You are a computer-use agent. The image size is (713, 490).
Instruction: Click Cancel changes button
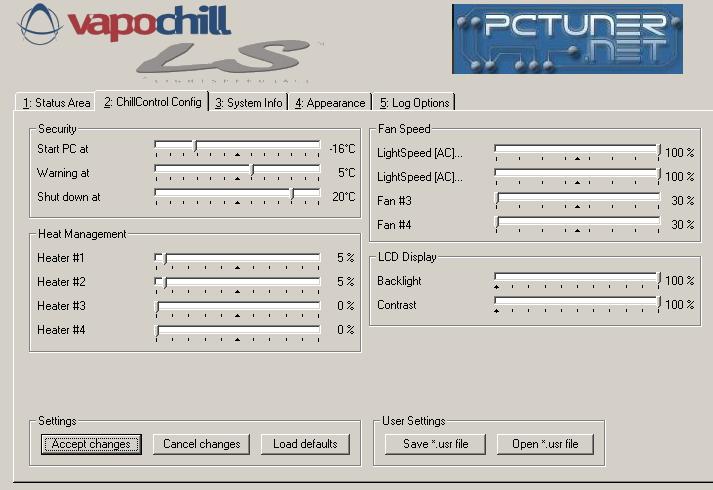[x=201, y=444]
